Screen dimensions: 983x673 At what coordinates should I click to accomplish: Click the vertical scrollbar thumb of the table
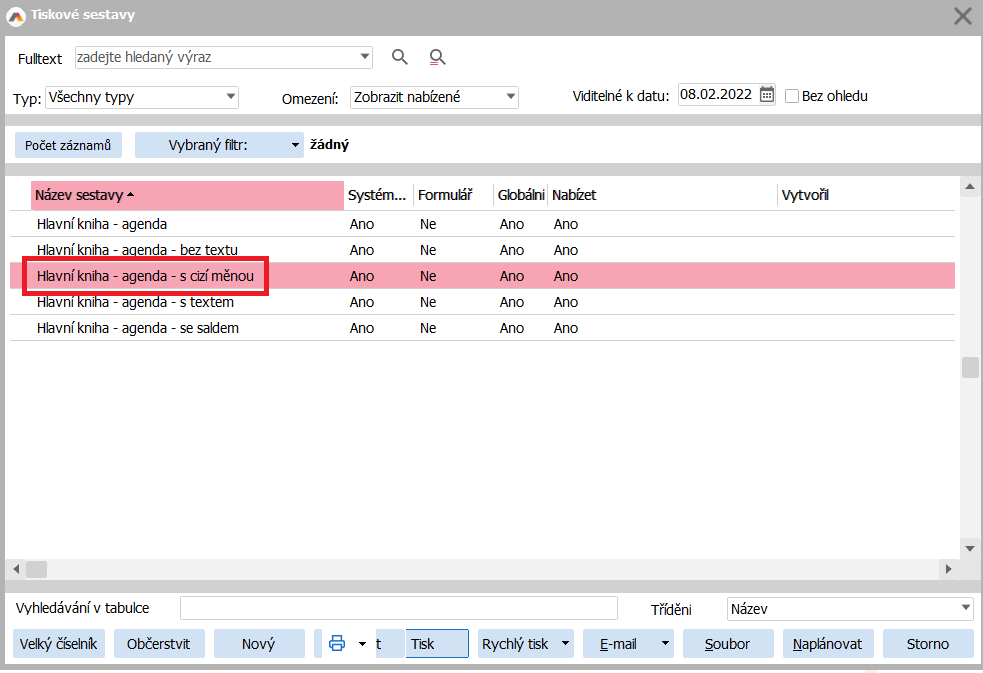click(969, 367)
